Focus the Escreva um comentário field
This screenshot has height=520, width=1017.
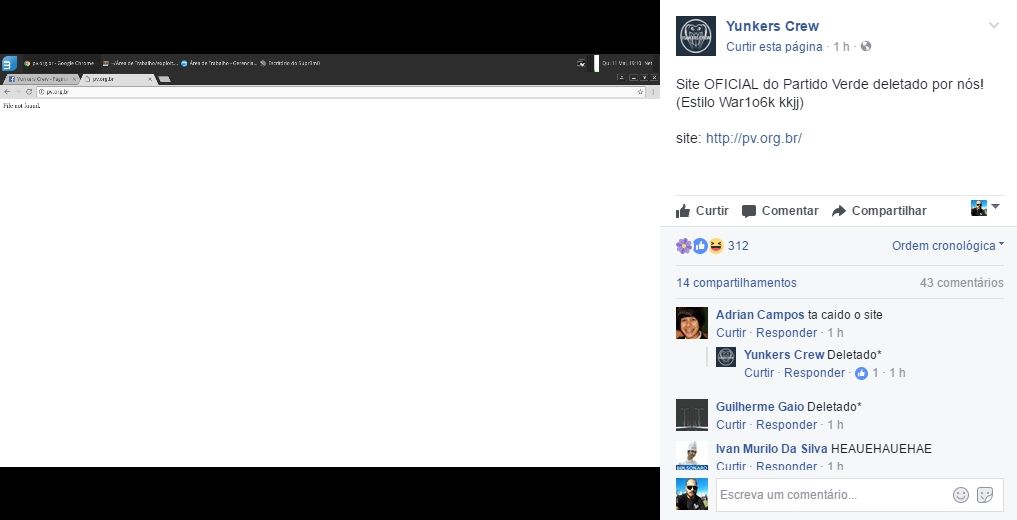(833, 495)
